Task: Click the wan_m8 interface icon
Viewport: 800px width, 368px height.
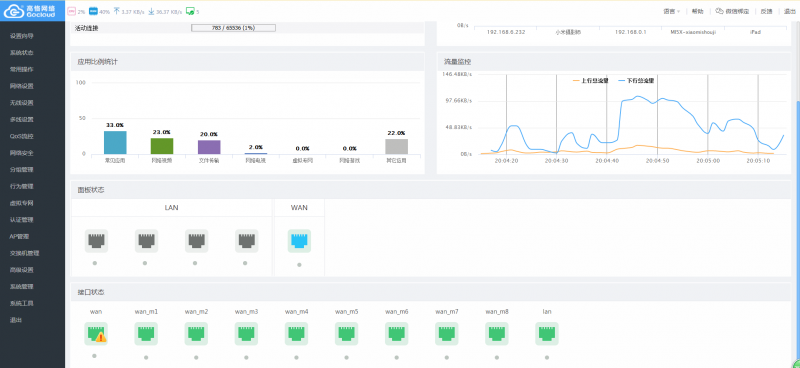Action: coord(496,334)
